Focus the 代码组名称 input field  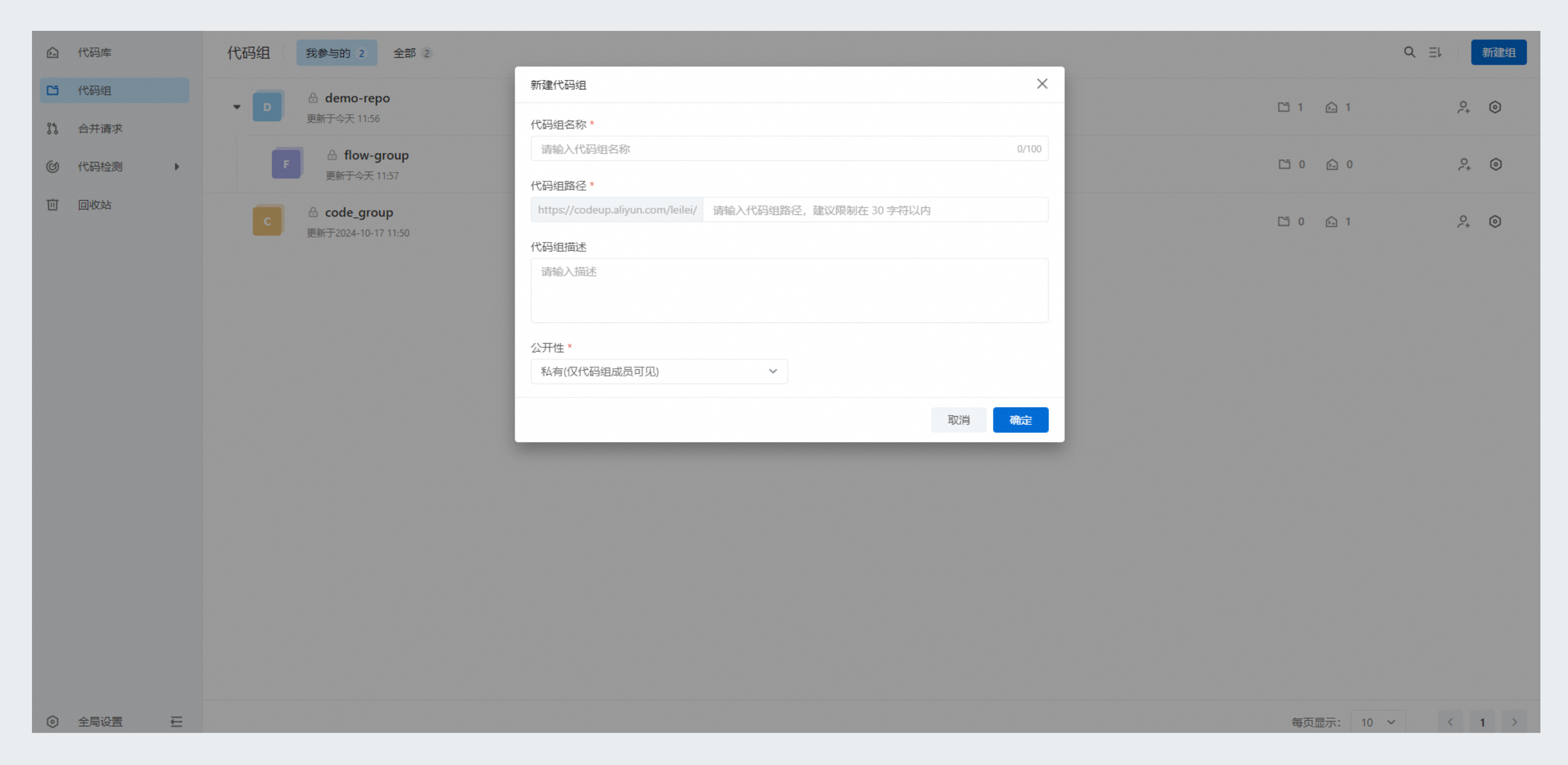tap(789, 148)
